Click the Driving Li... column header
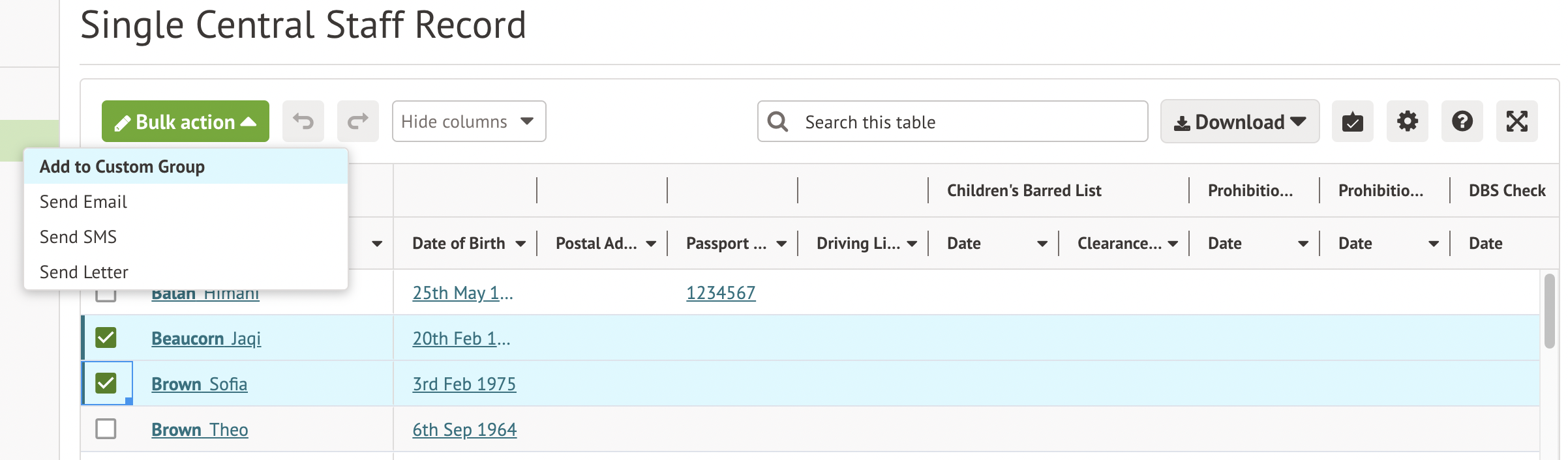The height and width of the screenshot is (460, 1568). pyautogui.click(x=858, y=243)
